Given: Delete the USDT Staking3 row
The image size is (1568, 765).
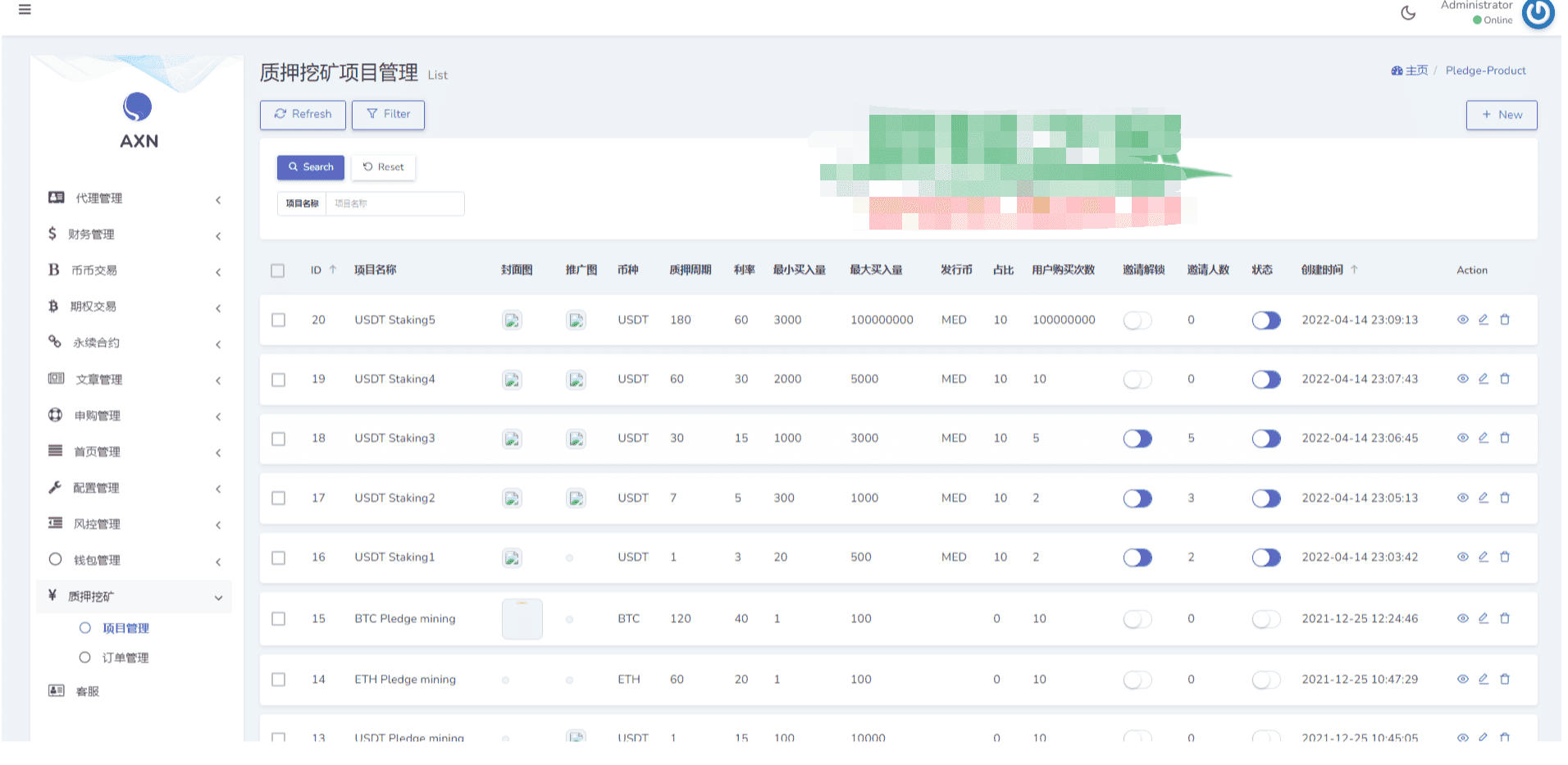Looking at the screenshot, I should pyautogui.click(x=1505, y=438).
